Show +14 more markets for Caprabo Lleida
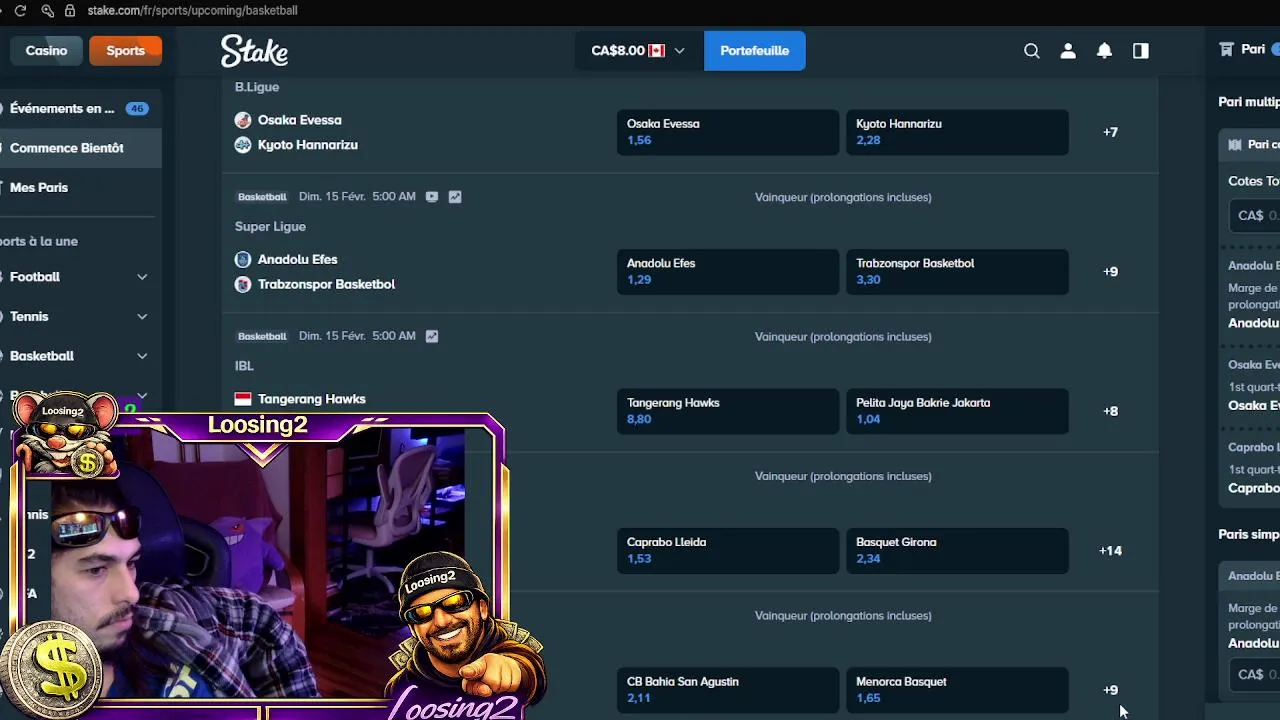The image size is (1280, 720). [x=1110, y=551]
